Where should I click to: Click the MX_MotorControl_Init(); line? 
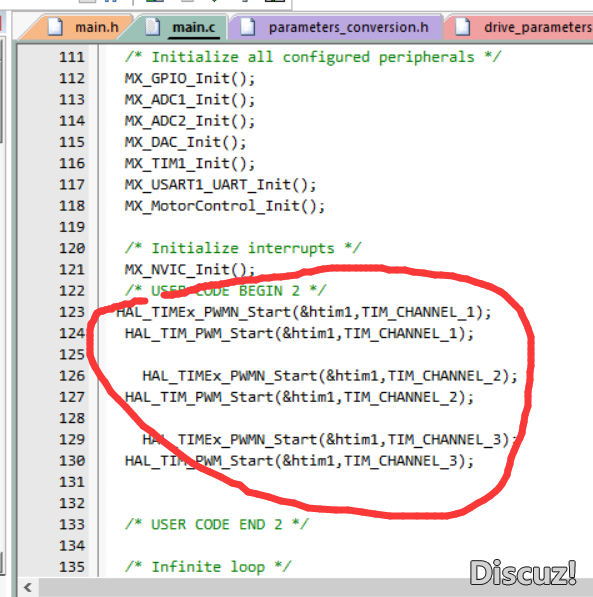(x=225, y=206)
